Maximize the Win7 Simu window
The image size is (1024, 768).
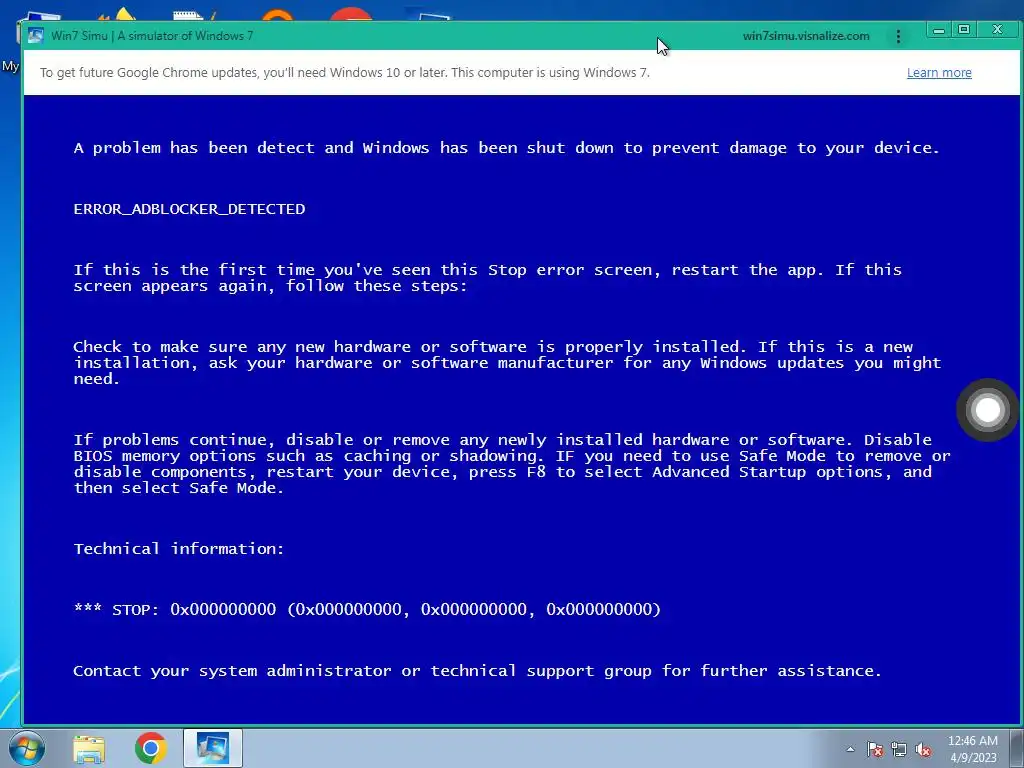pyautogui.click(x=964, y=29)
